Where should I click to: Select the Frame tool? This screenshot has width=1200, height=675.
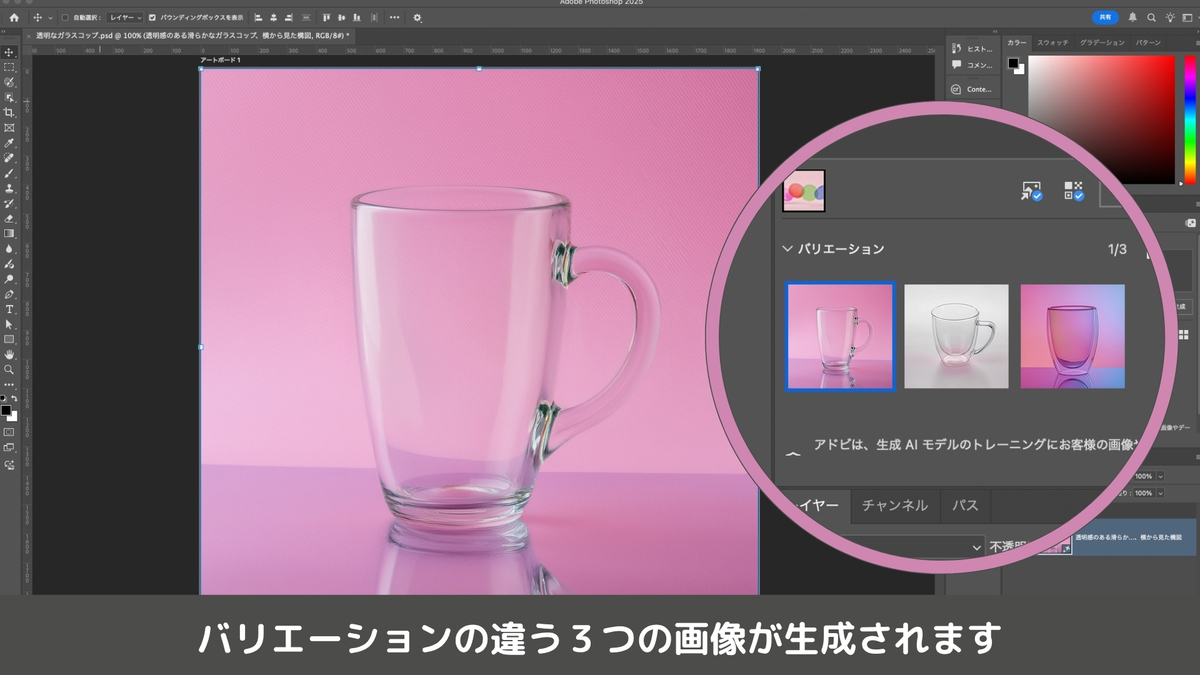[9, 127]
